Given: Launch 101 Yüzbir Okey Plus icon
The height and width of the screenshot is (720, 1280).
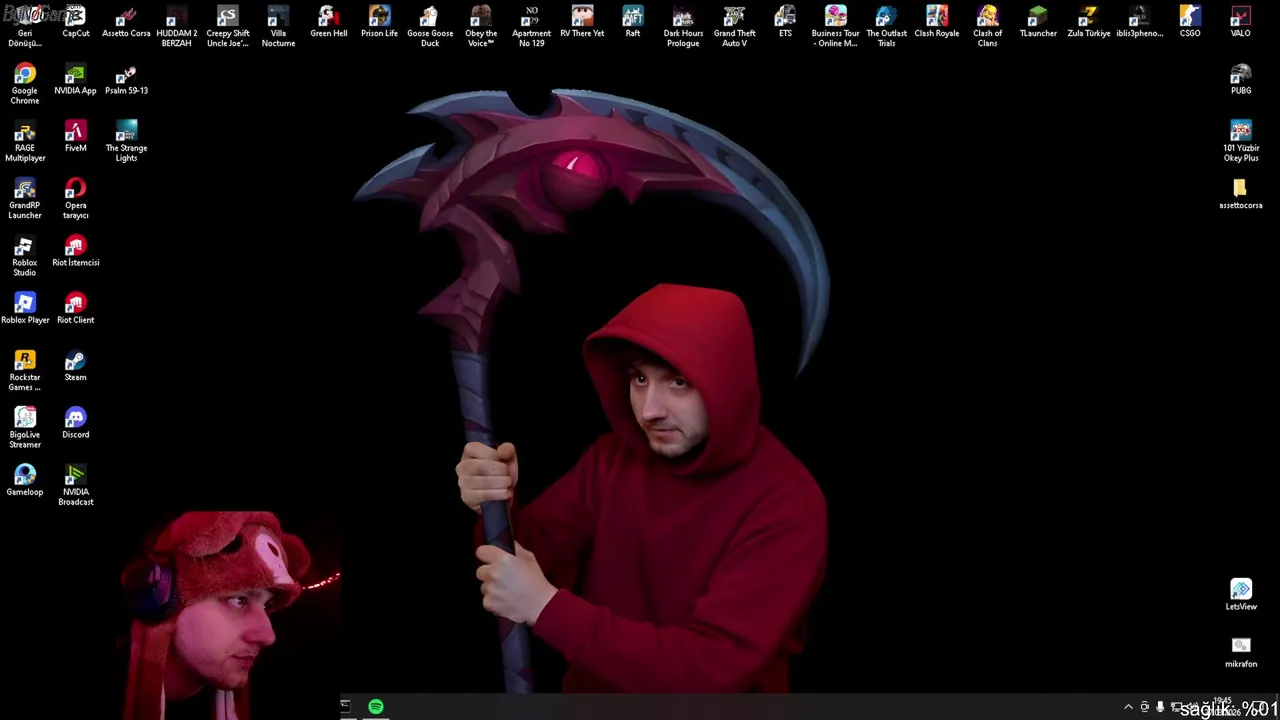Looking at the screenshot, I should click(x=1240, y=142).
